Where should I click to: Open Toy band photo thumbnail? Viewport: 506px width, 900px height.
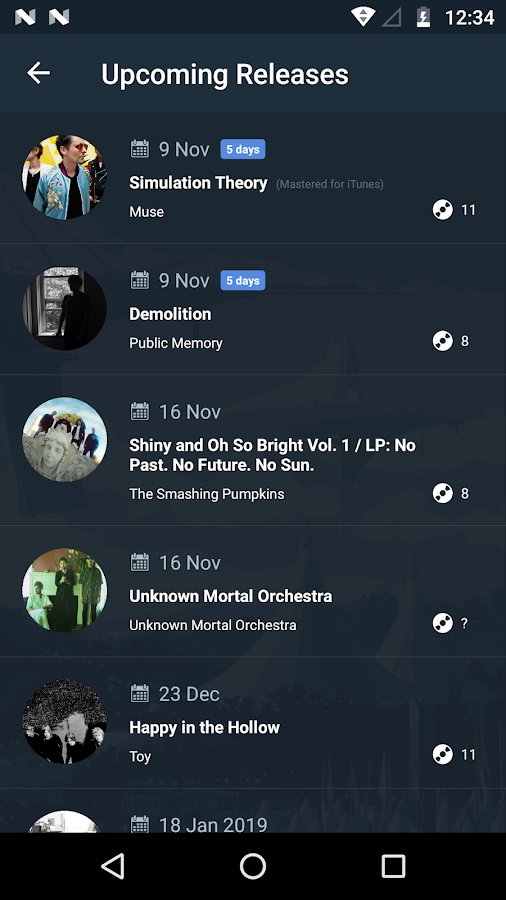pyautogui.click(x=64, y=721)
